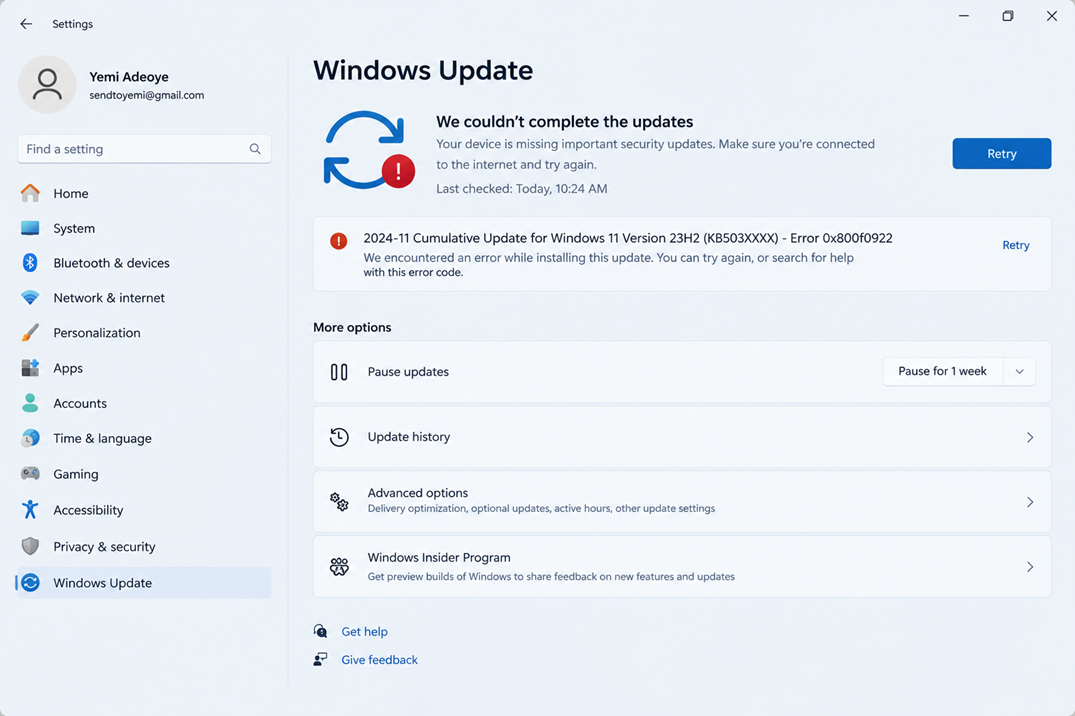Click the Time & language globe icon
Image resolution: width=1075 pixels, height=716 pixels.
pyautogui.click(x=30, y=438)
